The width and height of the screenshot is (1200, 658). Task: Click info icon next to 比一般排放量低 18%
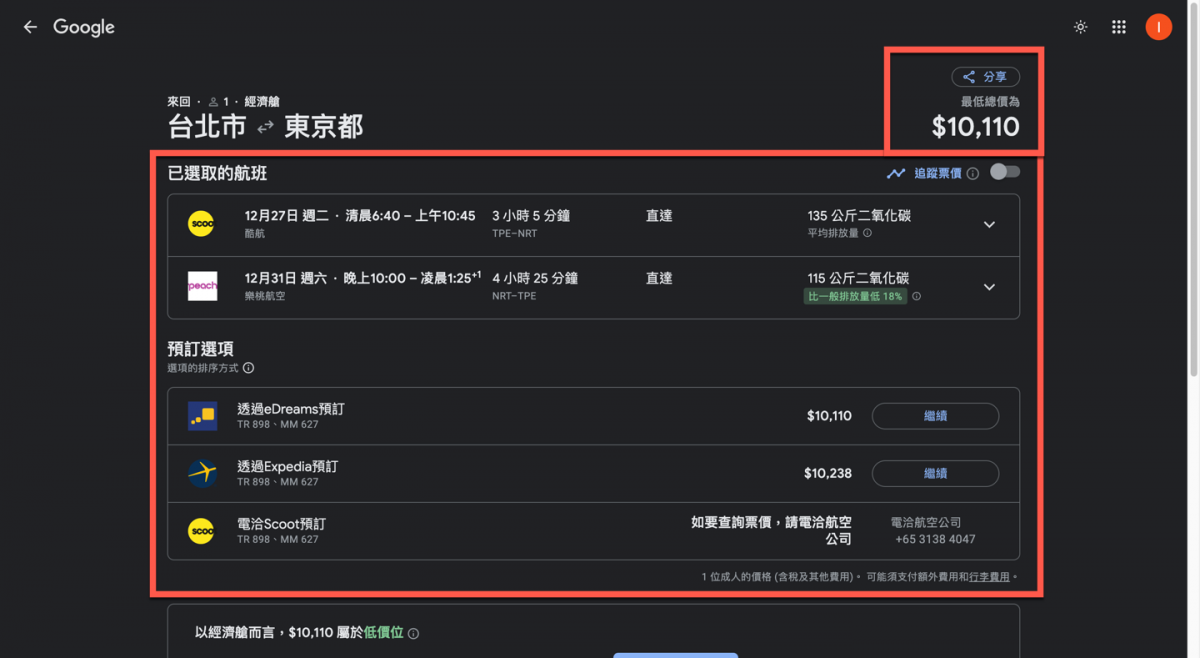tap(916, 296)
